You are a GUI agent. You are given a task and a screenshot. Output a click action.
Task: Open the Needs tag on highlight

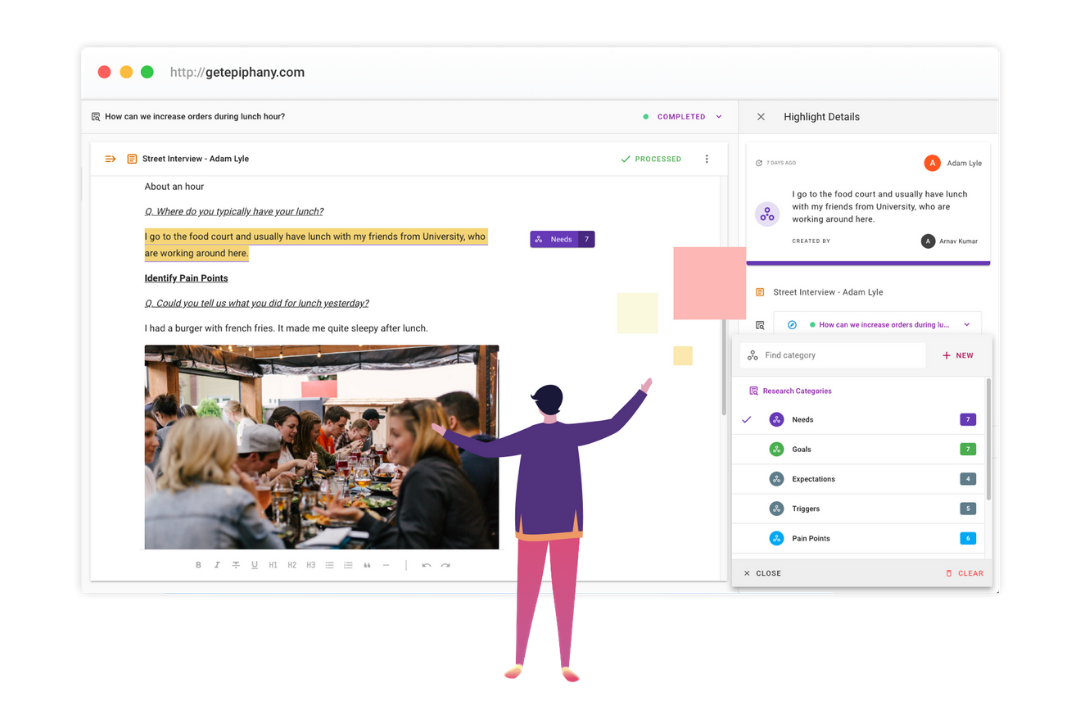(x=561, y=239)
